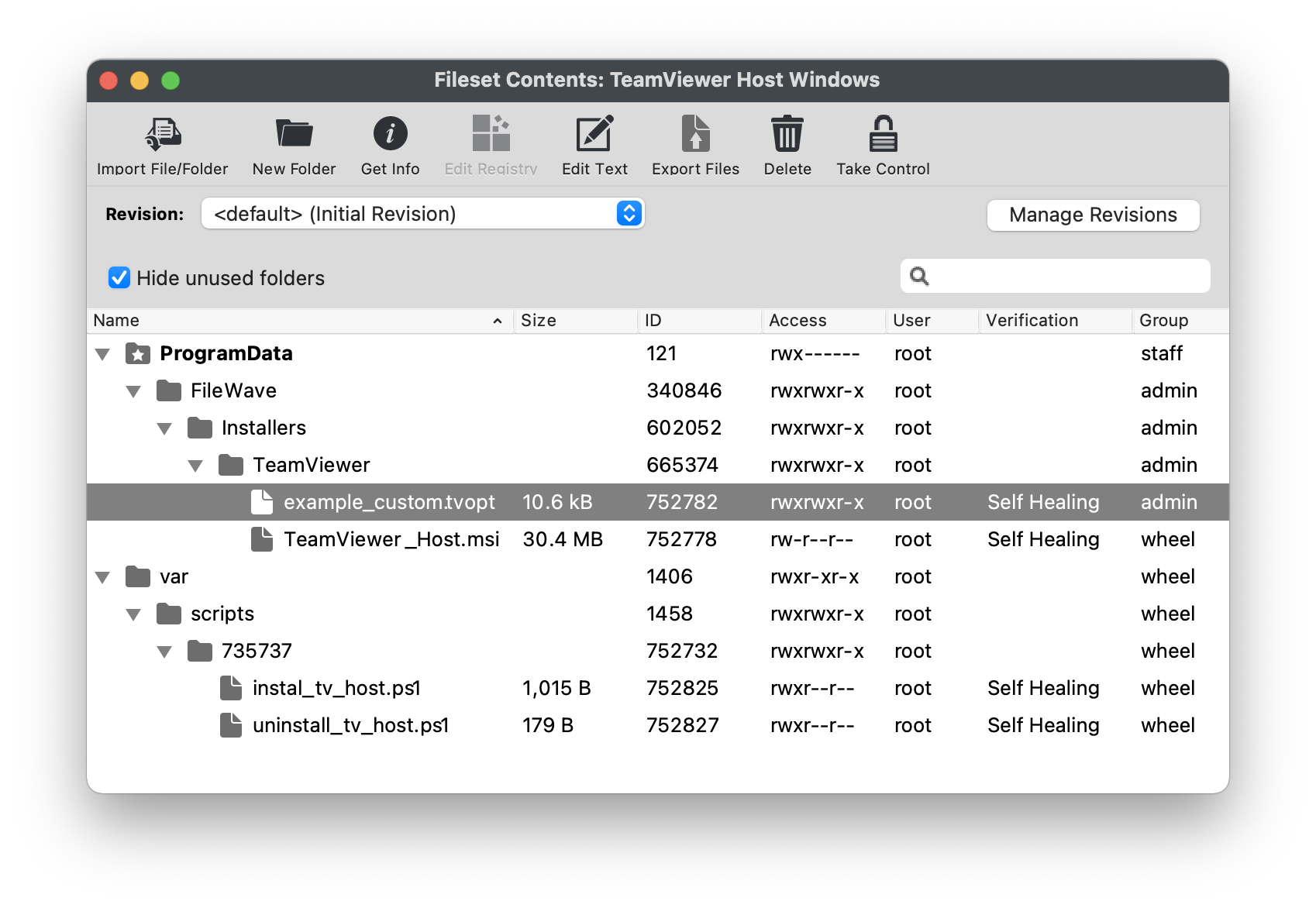This screenshot has height=908, width=1316.
Task: Click the 735737 folder icon
Action: tap(200, 652)
